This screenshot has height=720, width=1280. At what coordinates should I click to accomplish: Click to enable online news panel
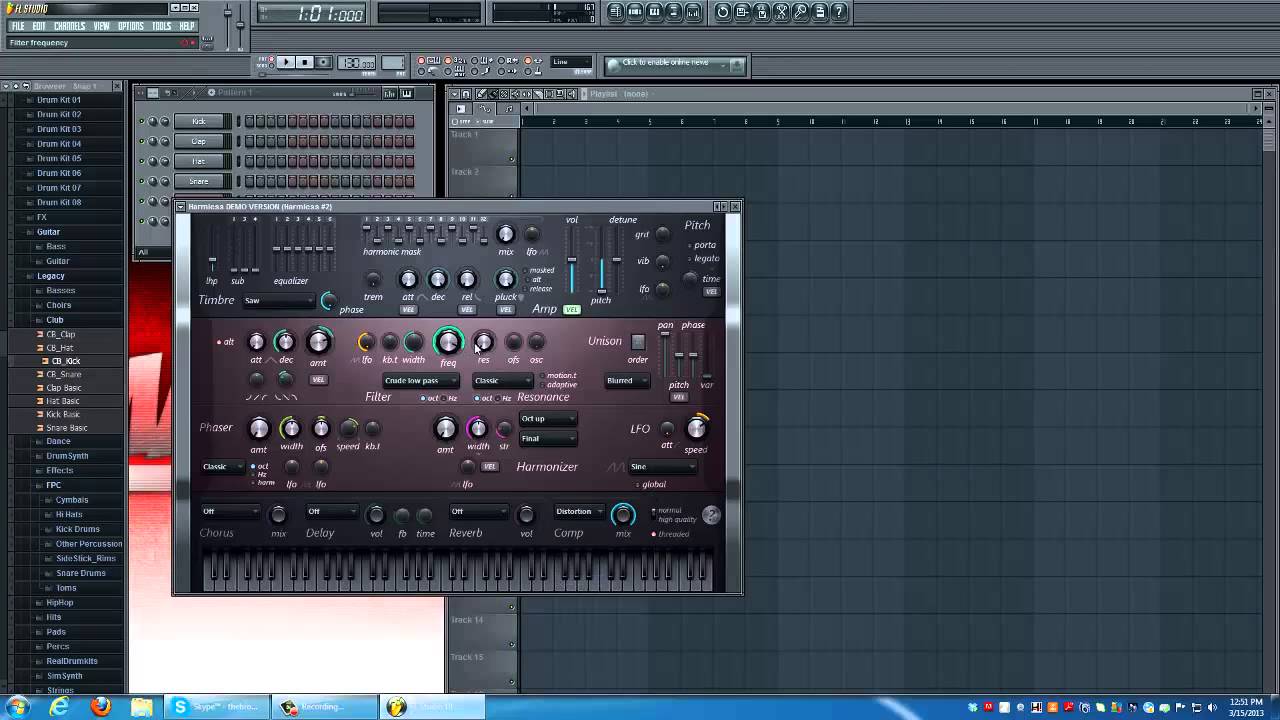pos(675,64)
